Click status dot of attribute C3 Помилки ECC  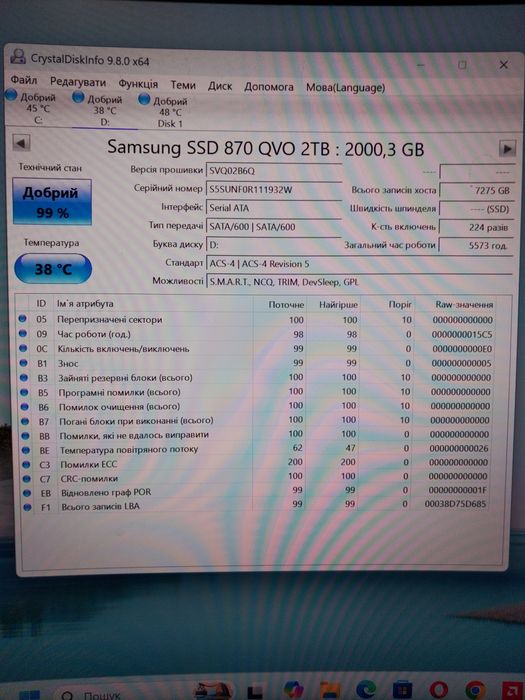26,464
